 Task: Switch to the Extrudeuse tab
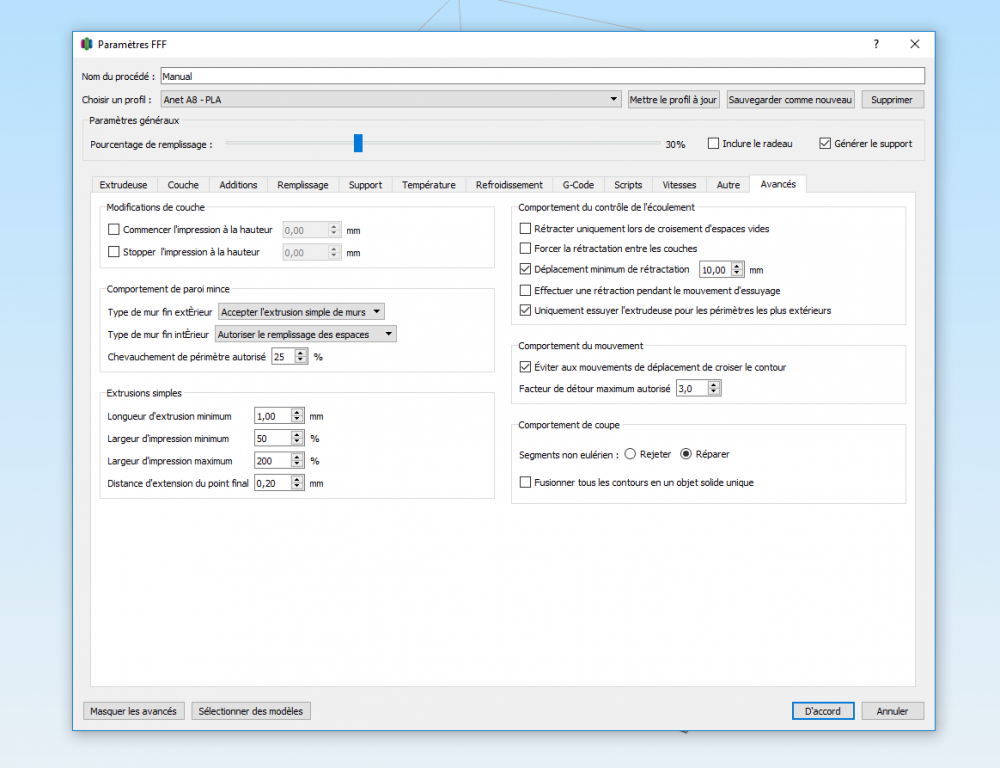[123, 185]
